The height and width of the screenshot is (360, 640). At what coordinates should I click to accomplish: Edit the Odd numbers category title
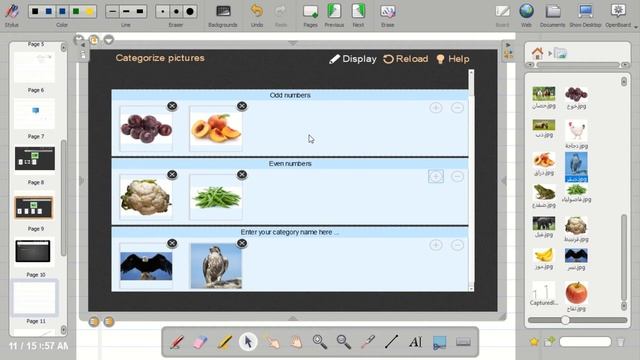pyautogui.click(x=290, y=95)
